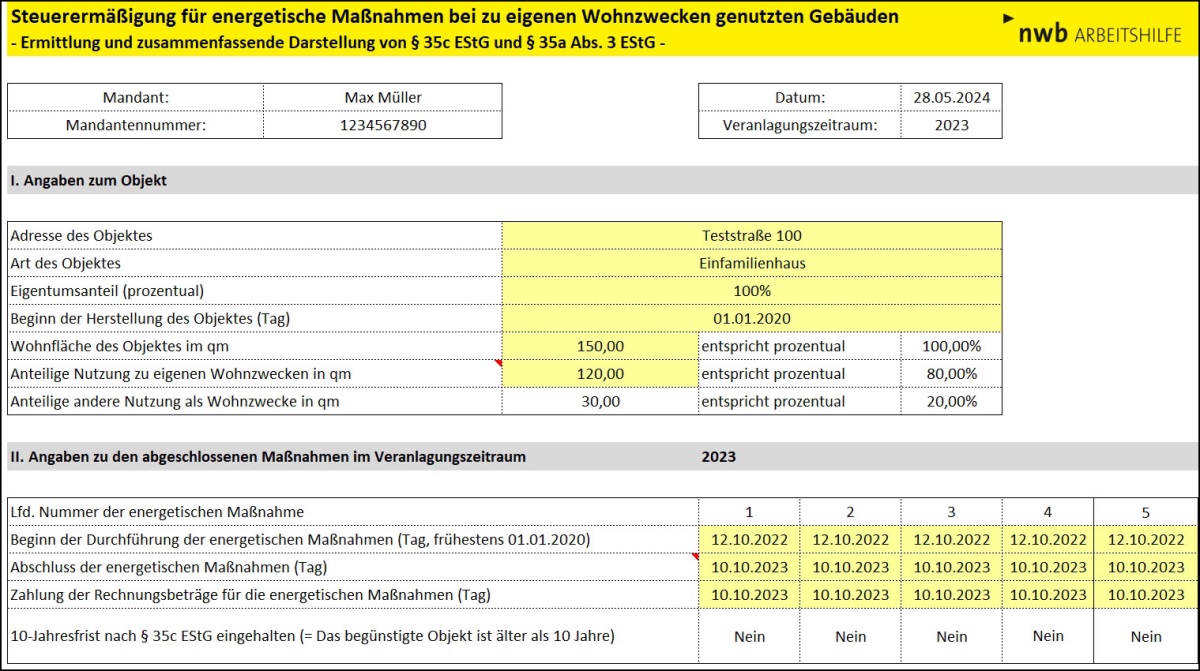Click the 'Nein' result under measure 2

tap(850, 636)
